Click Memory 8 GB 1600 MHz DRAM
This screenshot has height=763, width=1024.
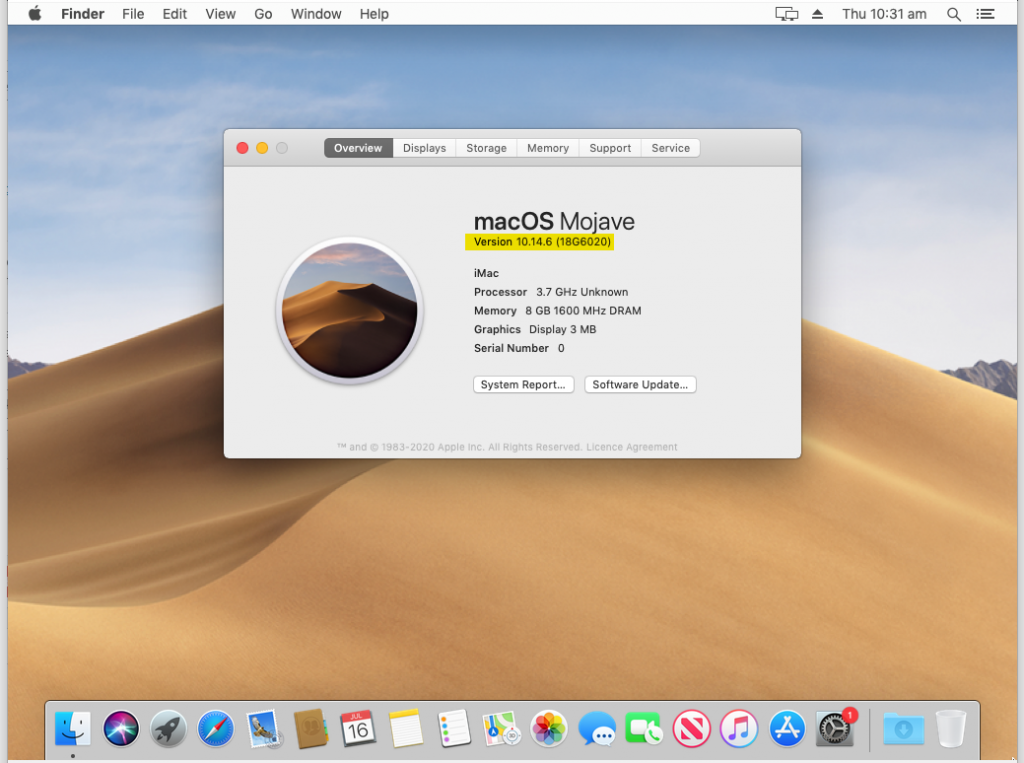557,311
